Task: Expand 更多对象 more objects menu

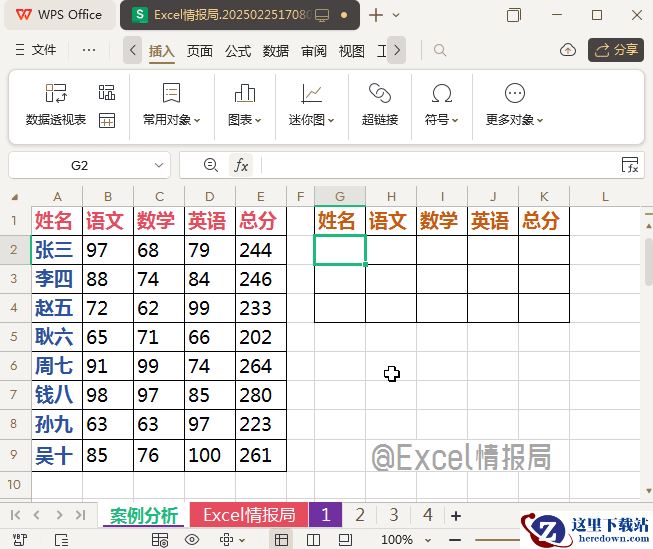Action: point(514,105)
